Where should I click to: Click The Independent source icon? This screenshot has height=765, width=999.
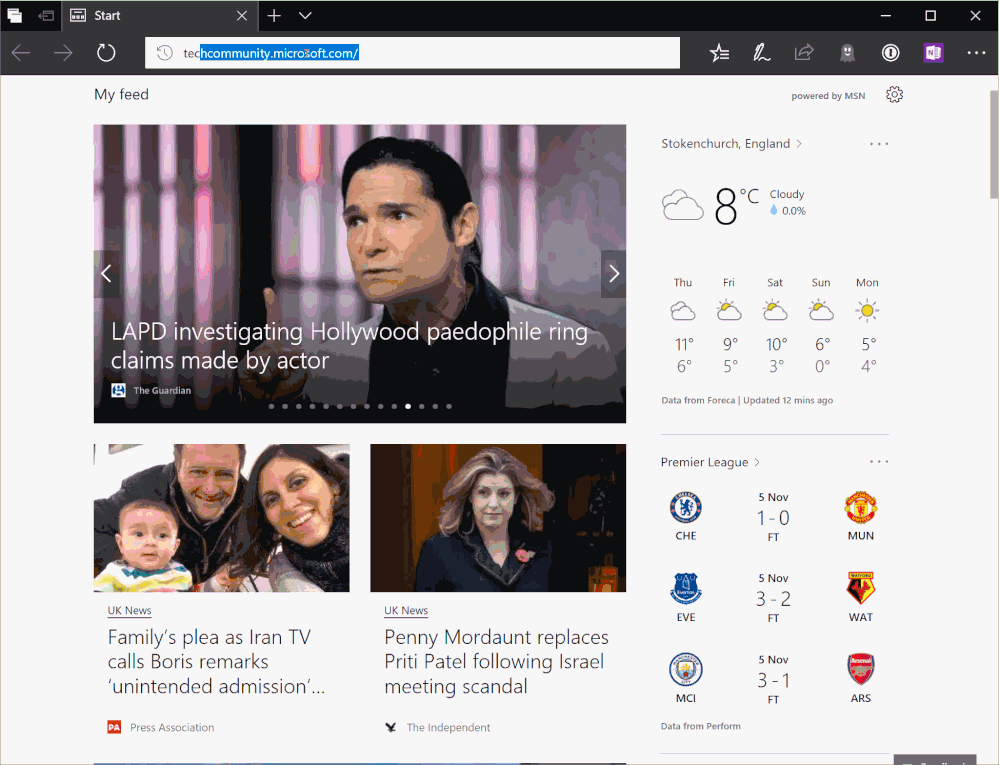click(x=391, y=727)
